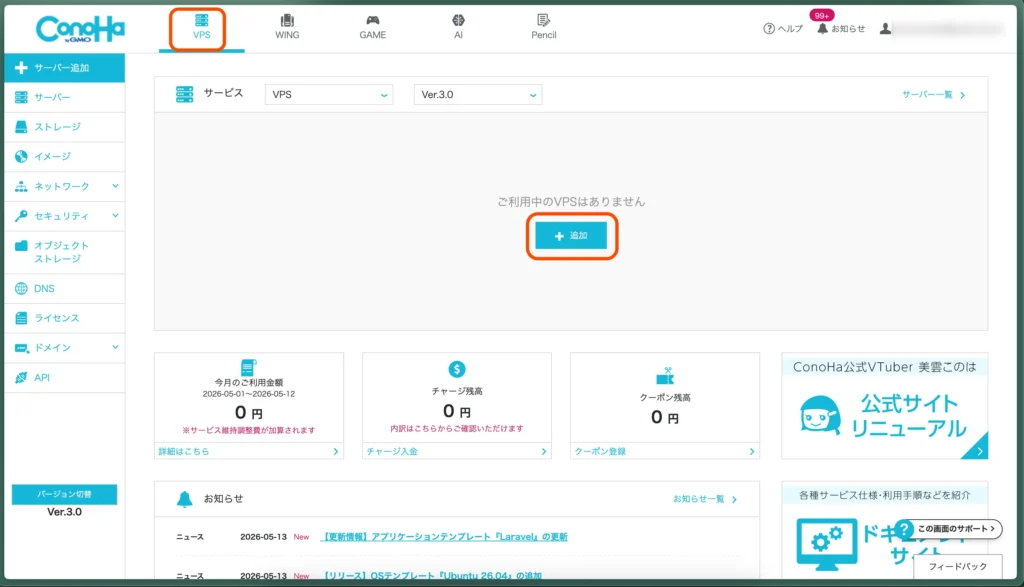The height and width of the screenshot is (587, 1024).
Task: Open the Laravel template update news
Action: pos(444,537)
